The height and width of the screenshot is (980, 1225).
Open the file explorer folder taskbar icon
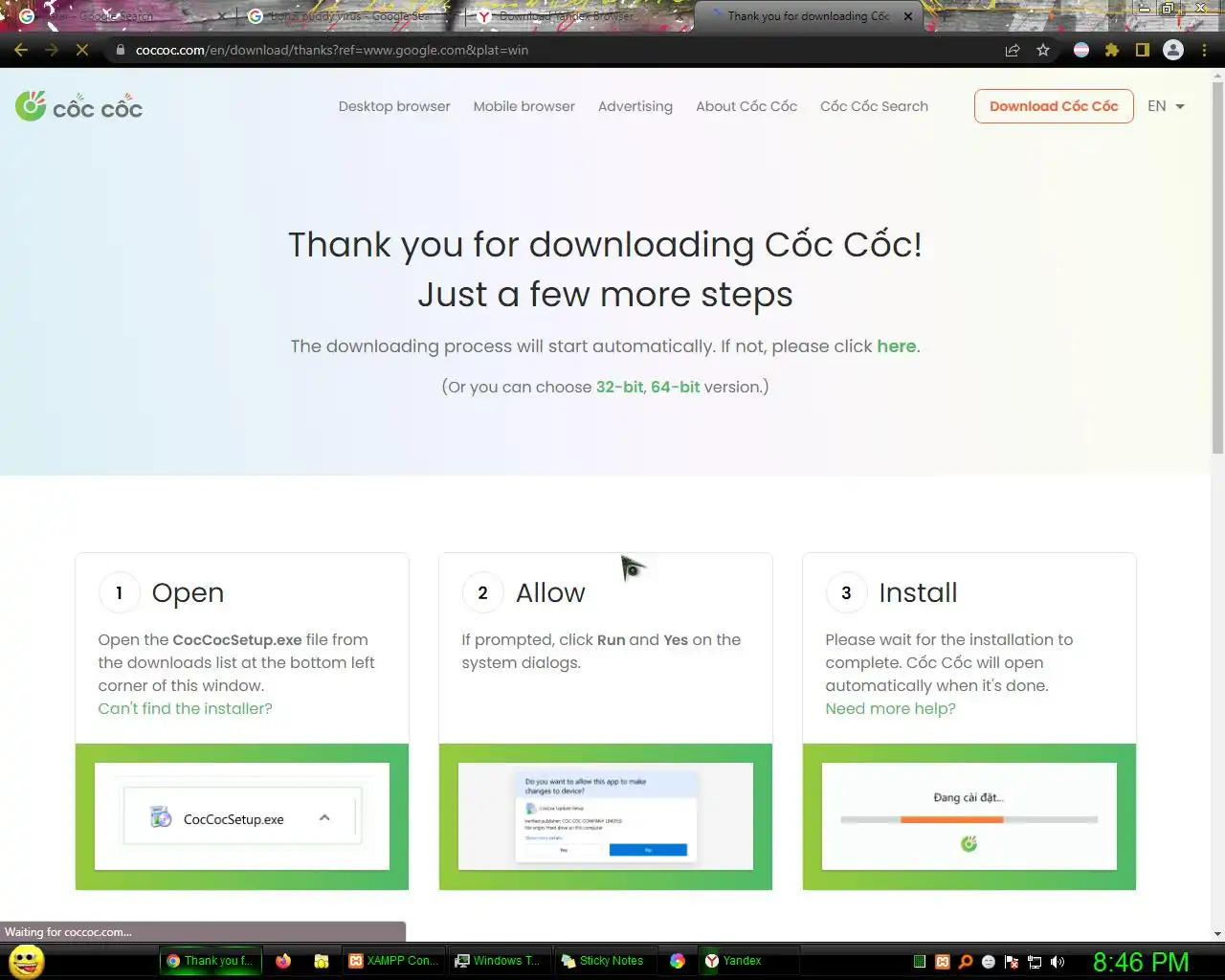[322, 961]
